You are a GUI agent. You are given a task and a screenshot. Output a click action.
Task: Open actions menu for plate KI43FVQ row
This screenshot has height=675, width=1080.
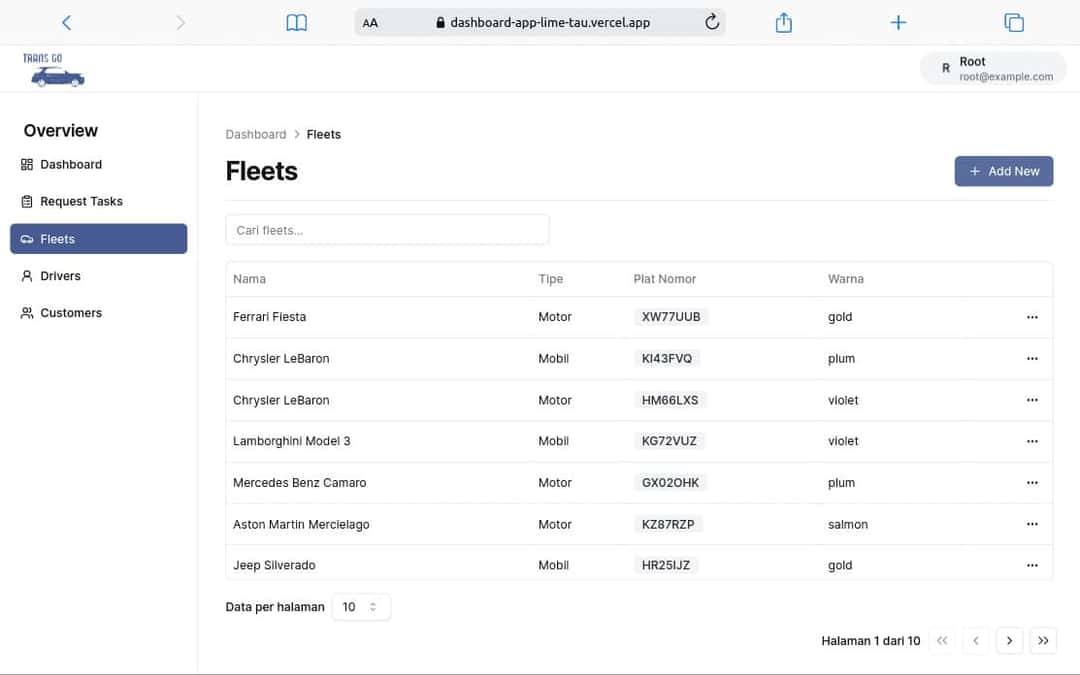pos(1032,359)
